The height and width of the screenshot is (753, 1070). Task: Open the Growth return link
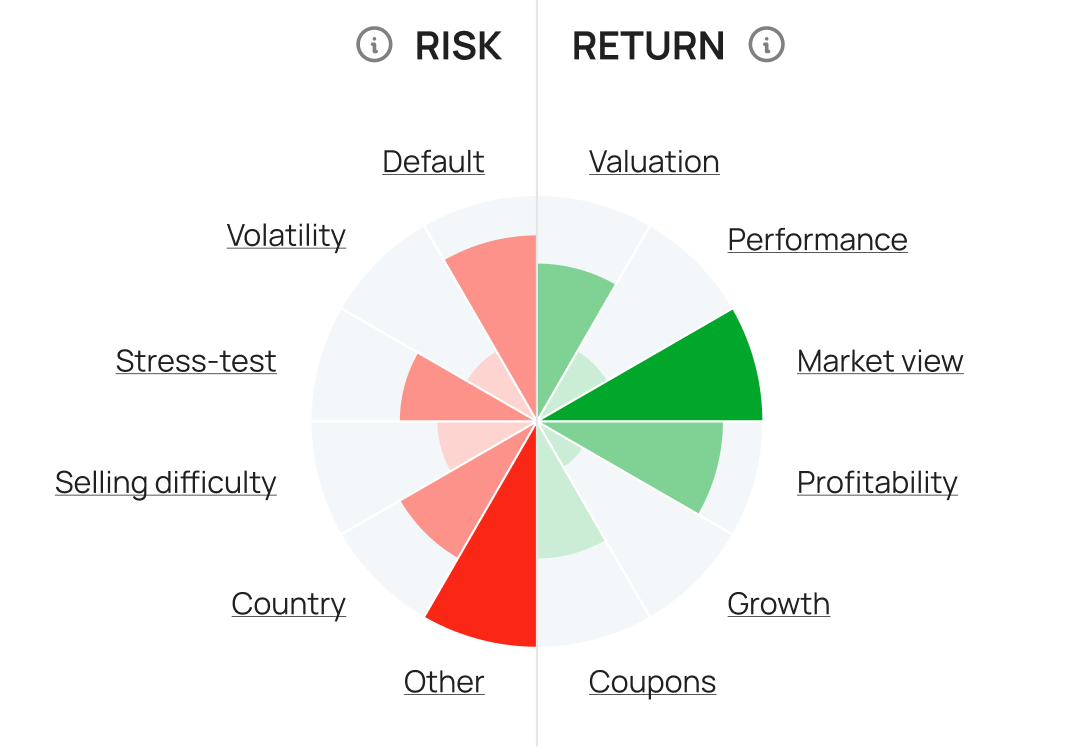778,604
